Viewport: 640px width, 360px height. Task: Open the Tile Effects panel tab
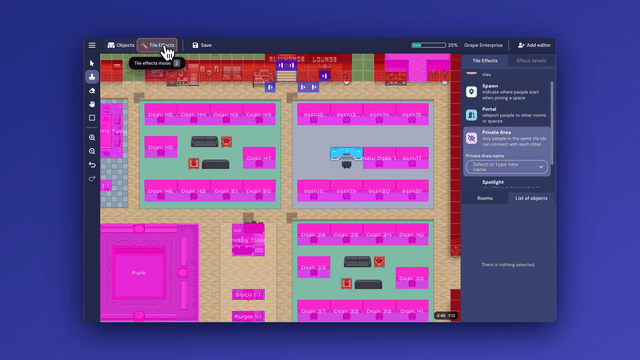485,60
